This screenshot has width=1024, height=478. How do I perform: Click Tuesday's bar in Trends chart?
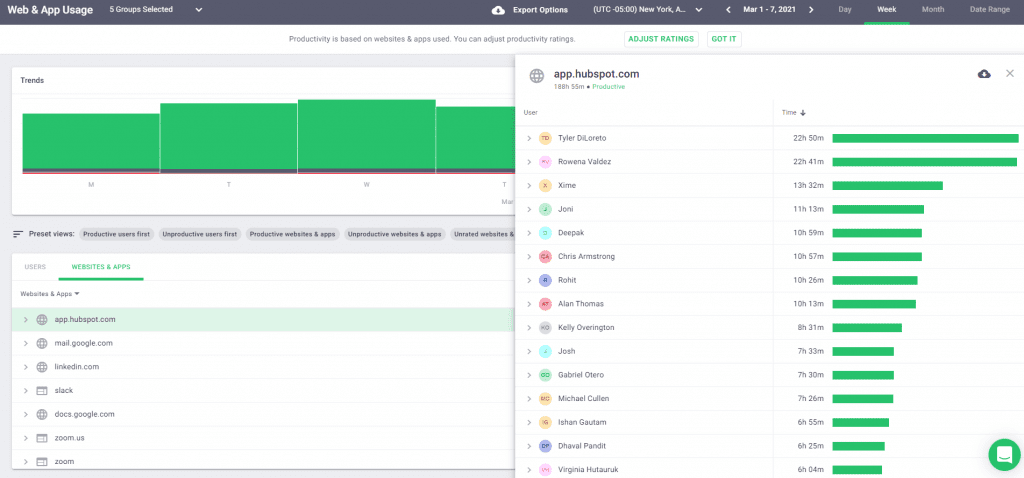(x=229, y=138)
